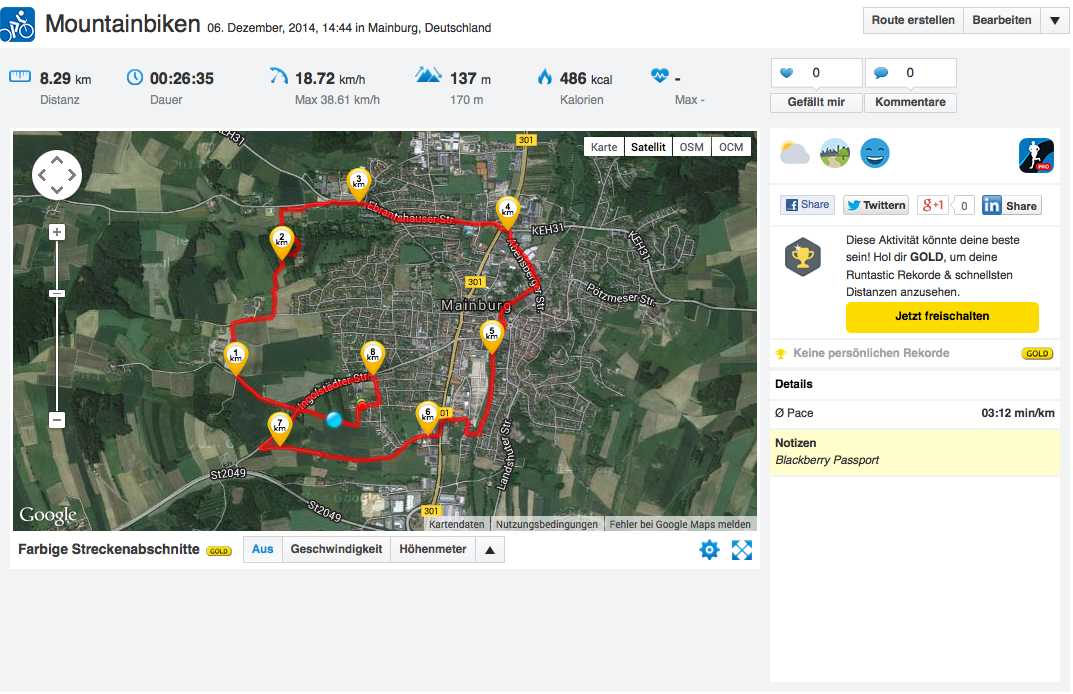
Task: Switch map to OCM view
Action: tap(731, 147)
